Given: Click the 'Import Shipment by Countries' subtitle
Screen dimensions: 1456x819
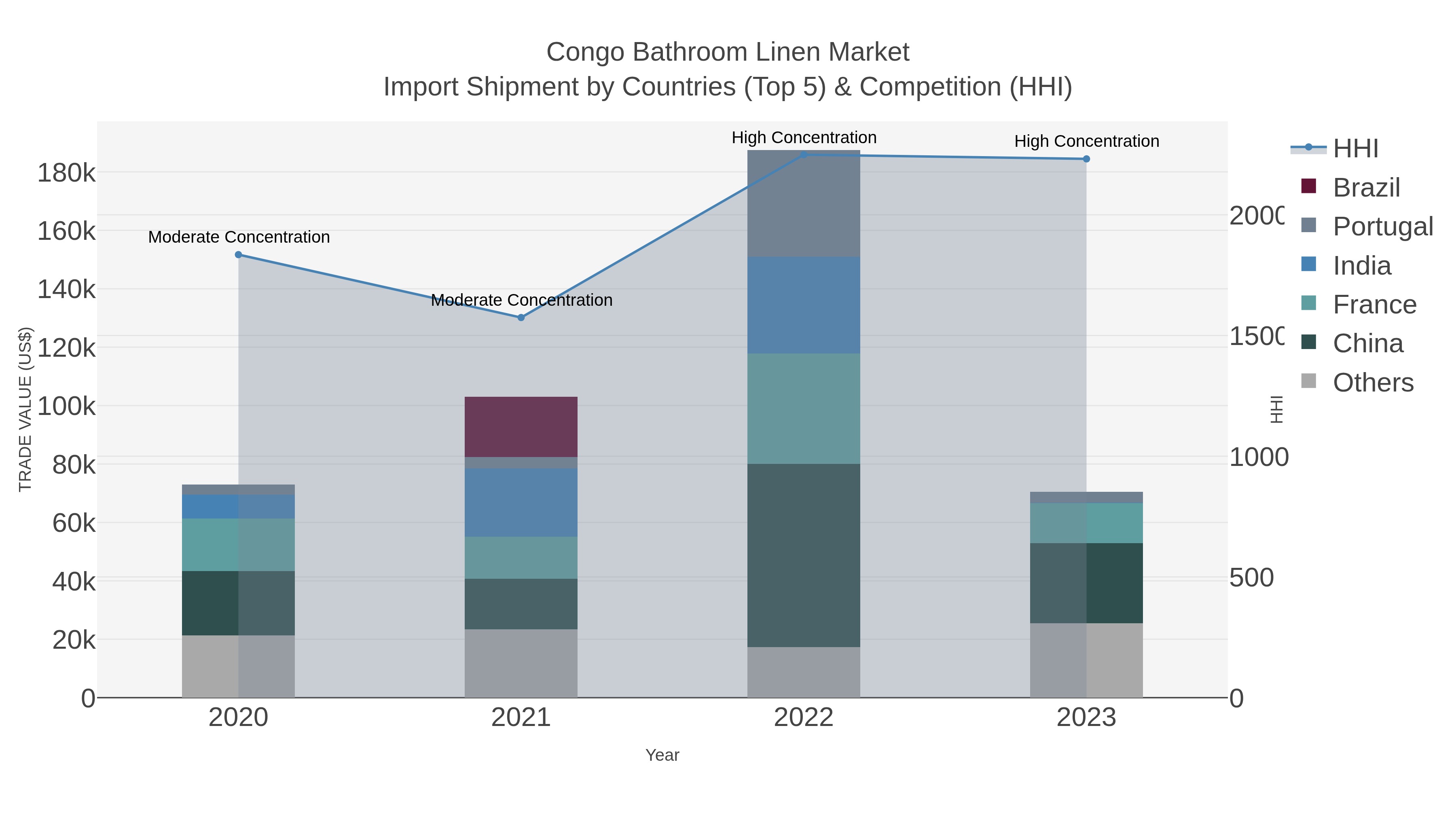Looking at the screenshot, I should [x=728, y=87].
